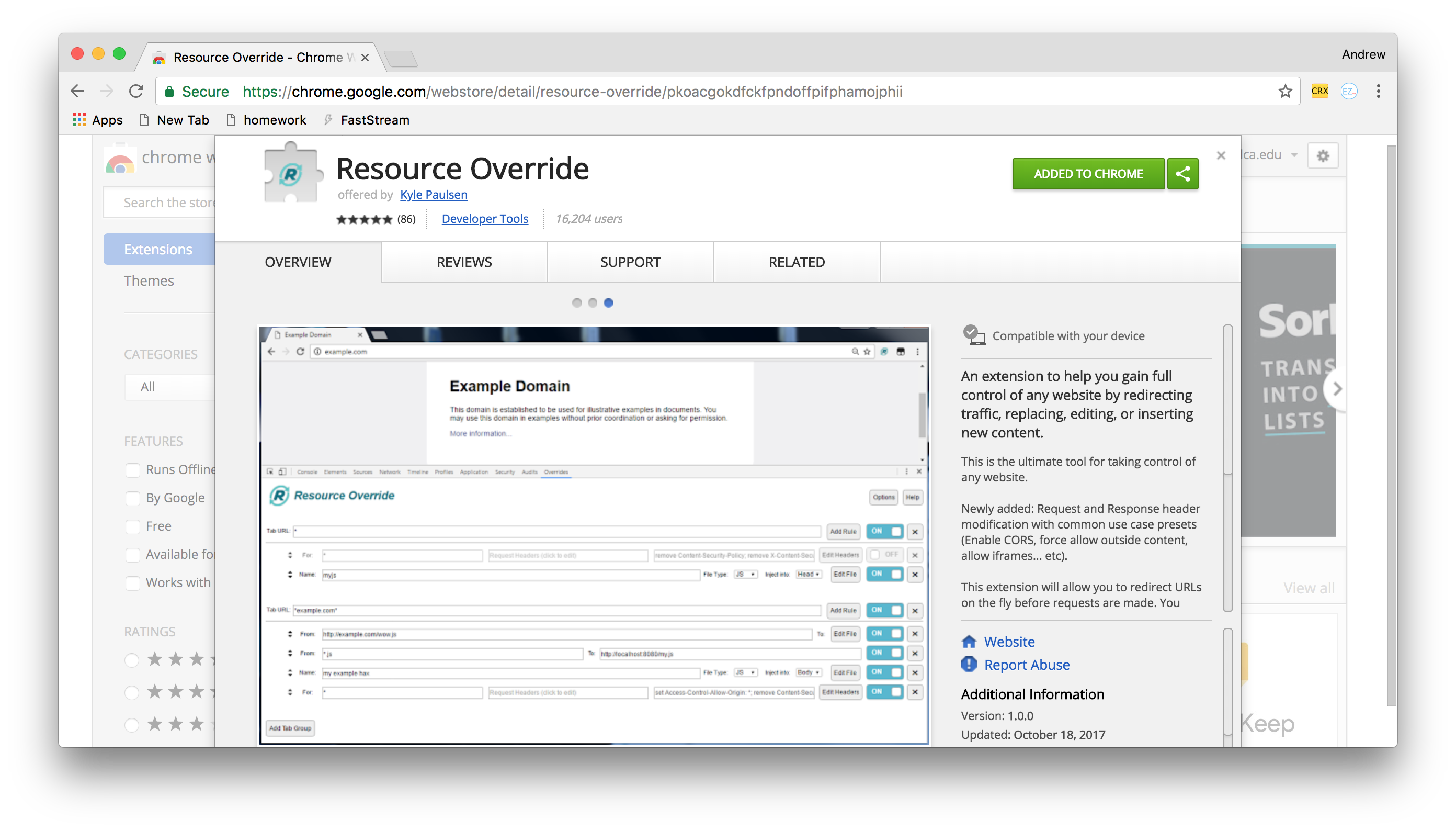Open the Apps grid in bookmarks bar

(79, 120)
